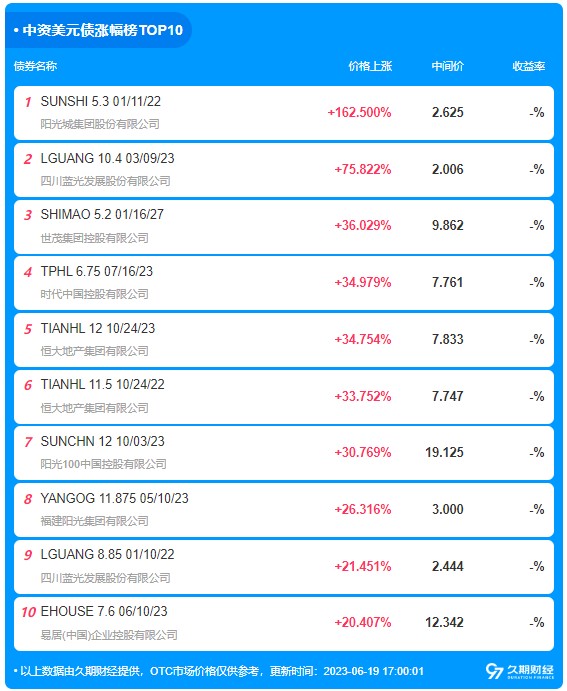Select SHIMAO 5.2 01/16/27 bond
567x691 pixels.
point(284,227)
